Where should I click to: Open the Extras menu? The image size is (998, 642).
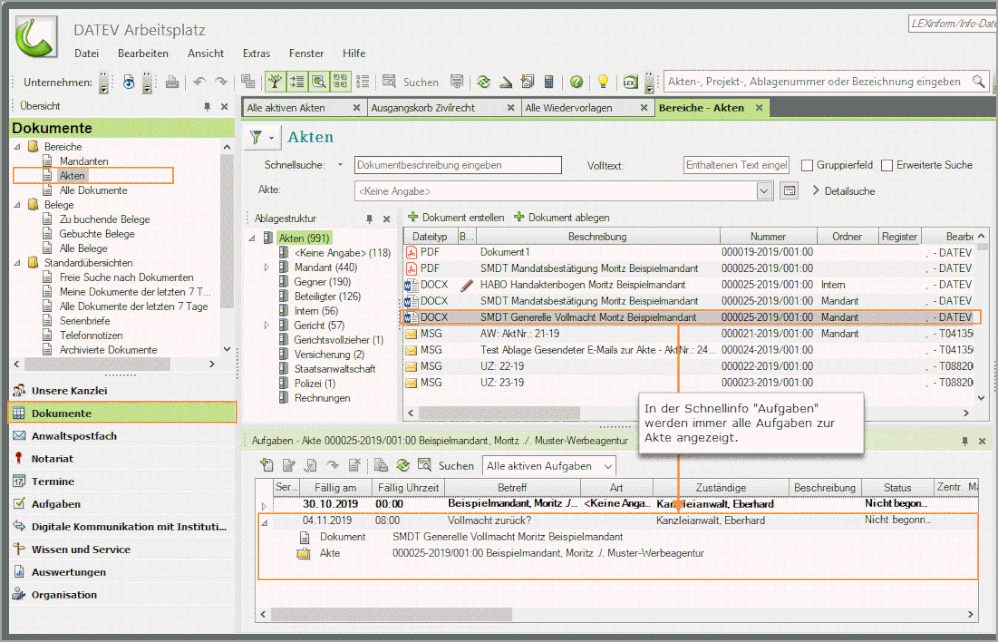click(257, 53)
